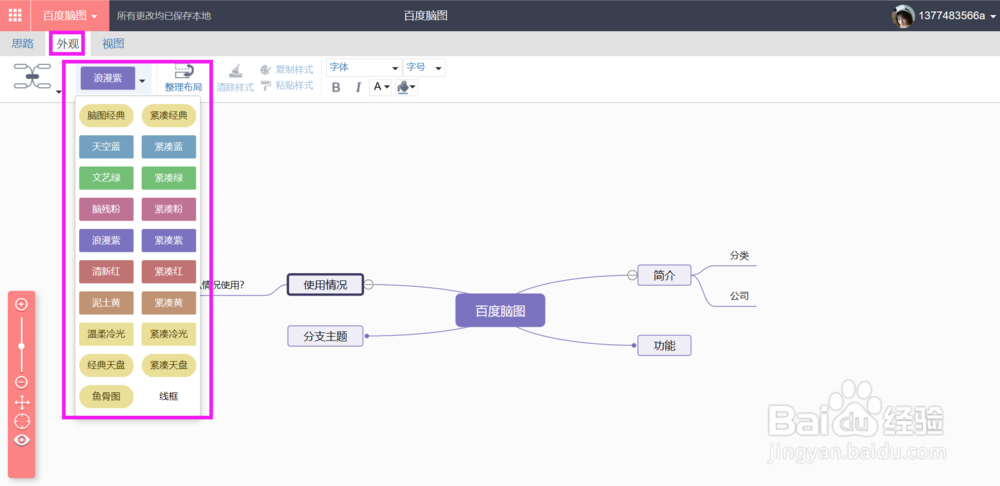
Task: Collapse the 简介 branch expander
Action: [x=632, y=275]
